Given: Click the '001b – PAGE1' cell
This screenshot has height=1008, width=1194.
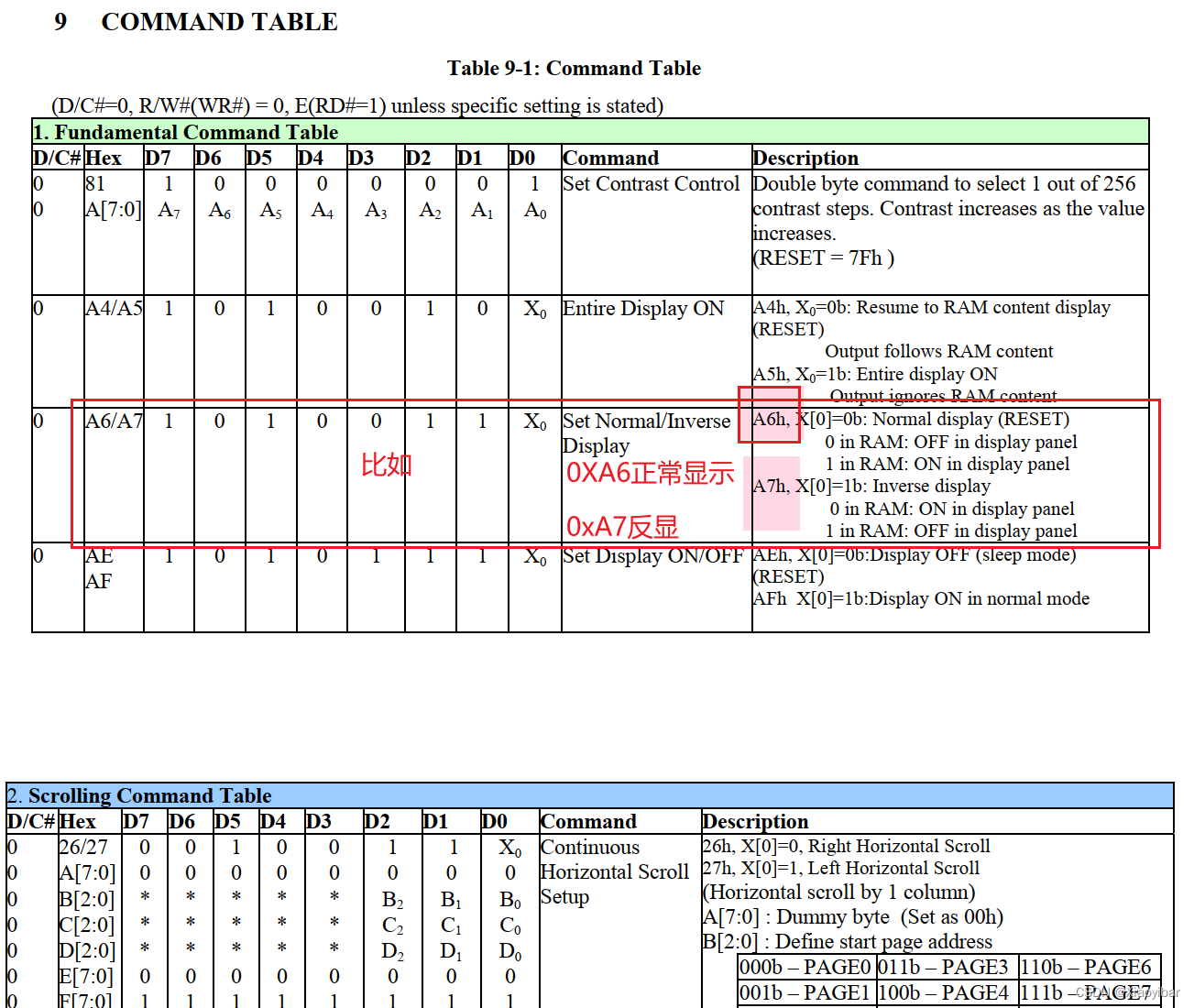Looking at the screenshot, I should click(x=805, y=993).
